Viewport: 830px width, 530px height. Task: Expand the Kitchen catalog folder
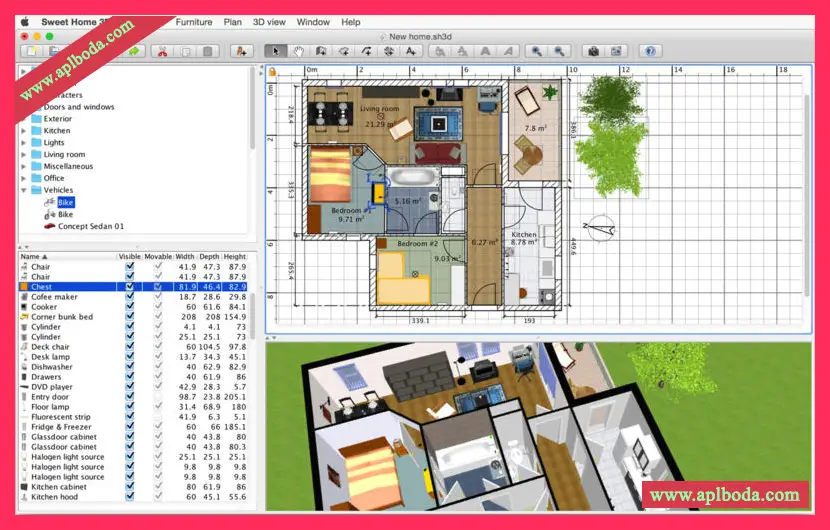click(x=24, y=131)
